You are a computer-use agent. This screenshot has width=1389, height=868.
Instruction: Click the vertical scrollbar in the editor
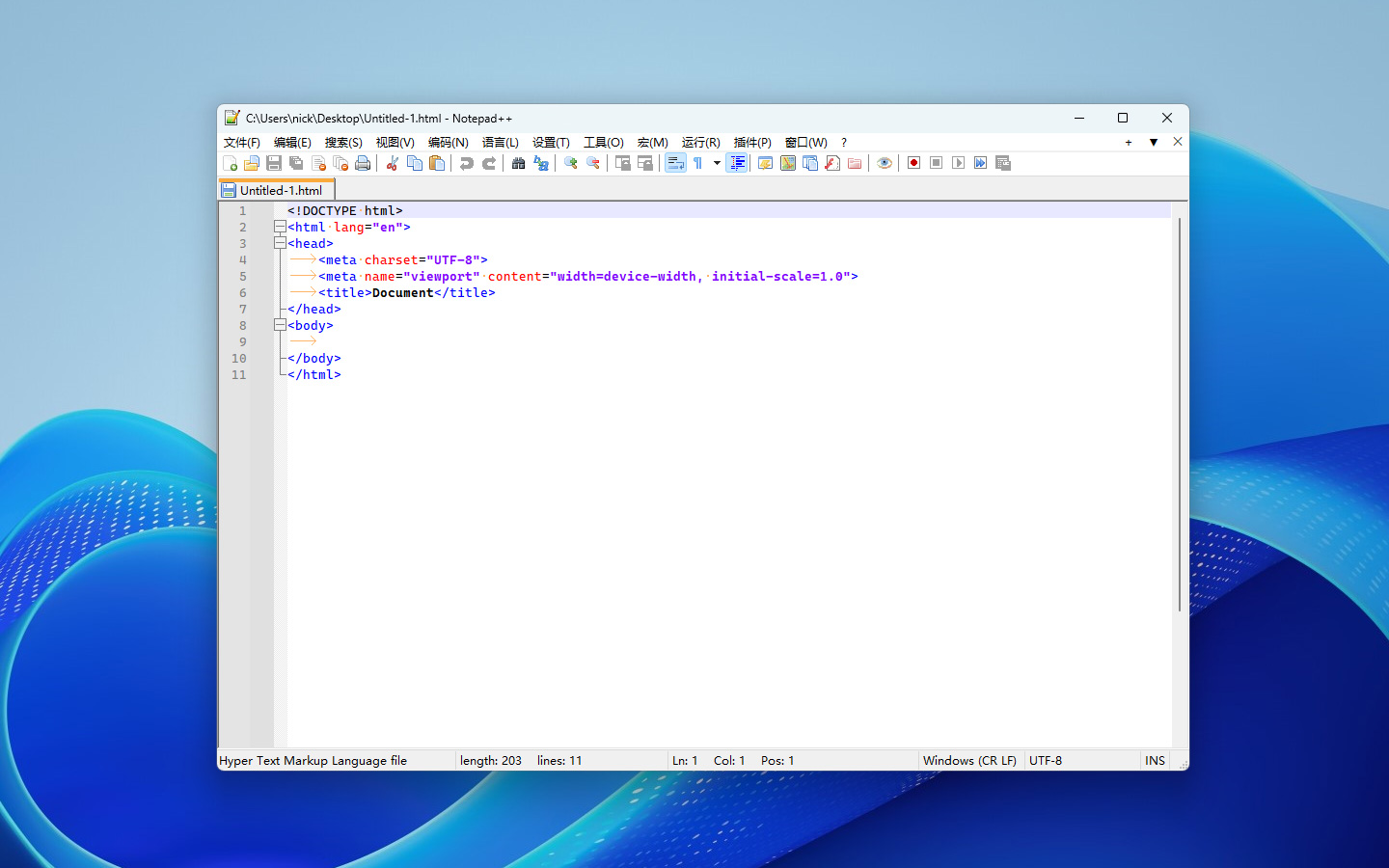coord(1180,415)
